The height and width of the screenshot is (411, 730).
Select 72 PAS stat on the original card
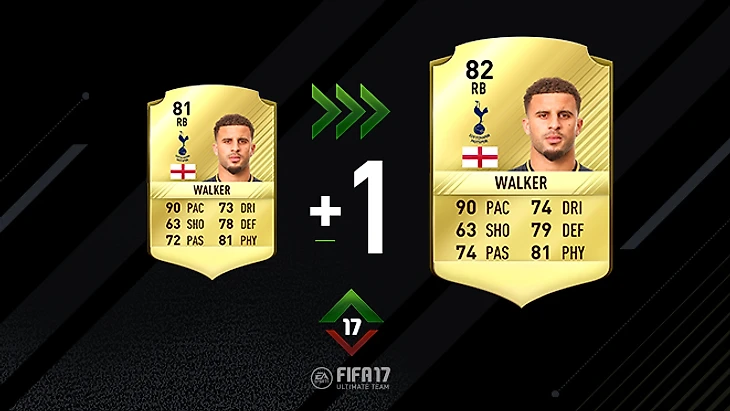pos(185,240)
